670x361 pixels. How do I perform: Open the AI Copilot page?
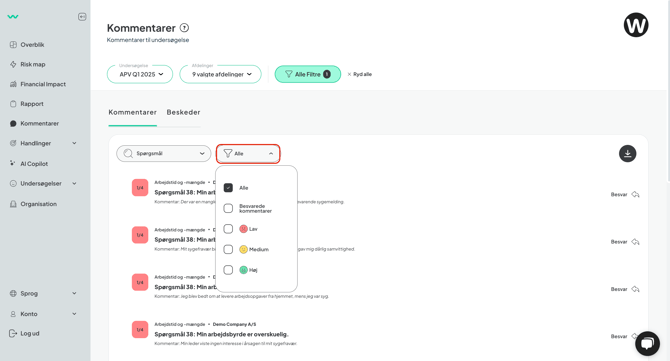29,164
